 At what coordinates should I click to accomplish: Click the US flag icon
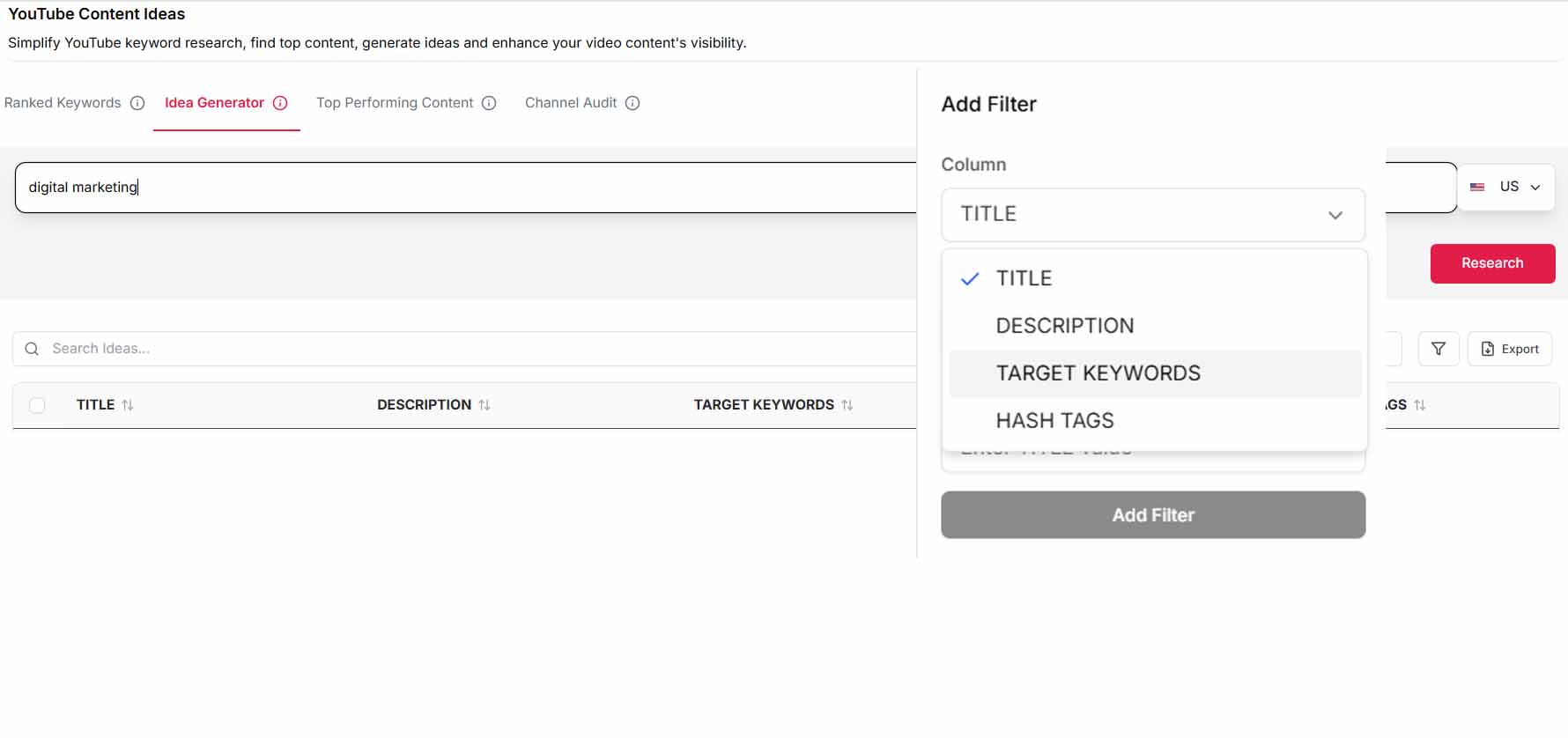[1477, 187]
